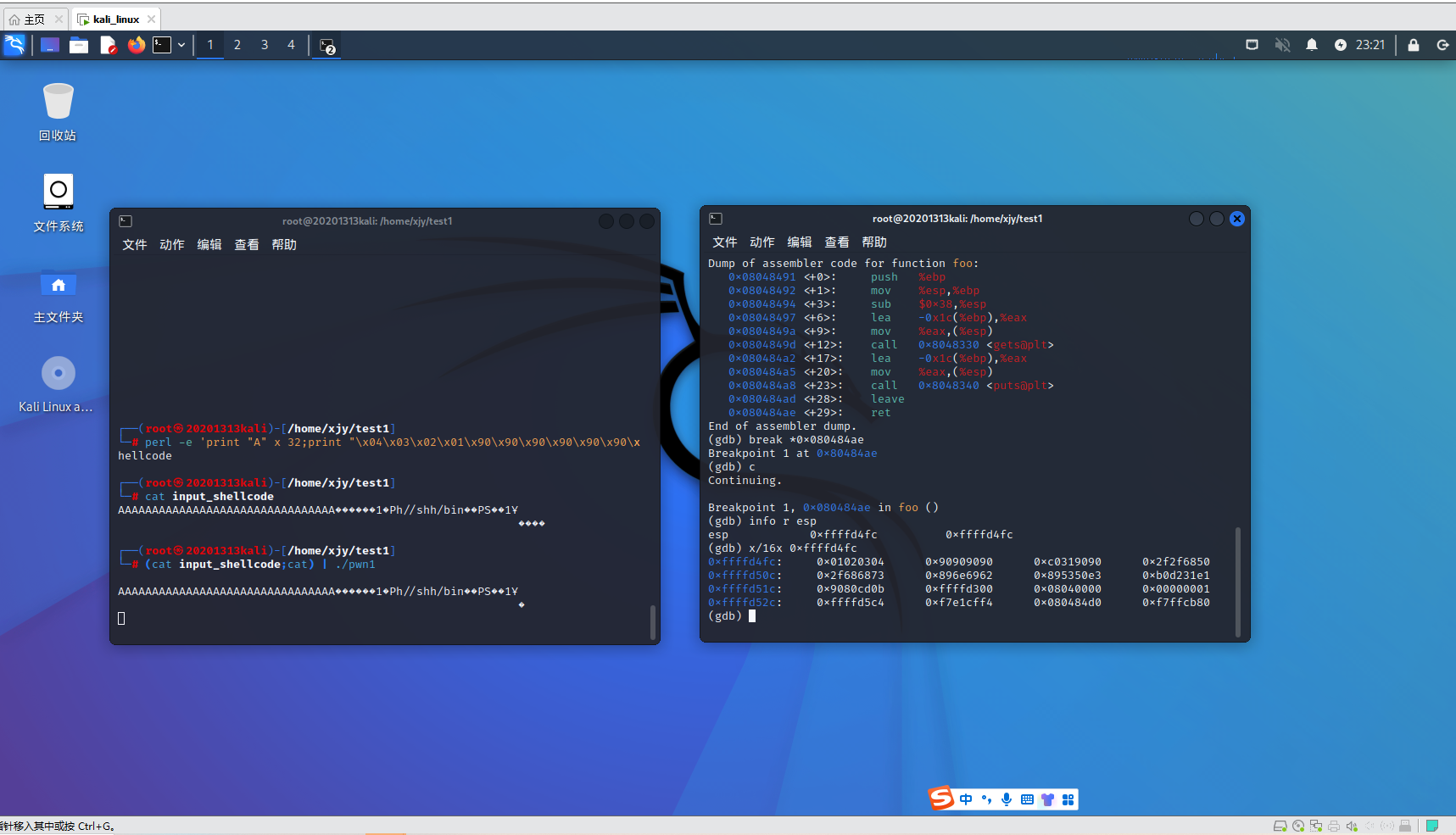Close the kali_linux VM tab
The image size is (1456, 835).
151,19
